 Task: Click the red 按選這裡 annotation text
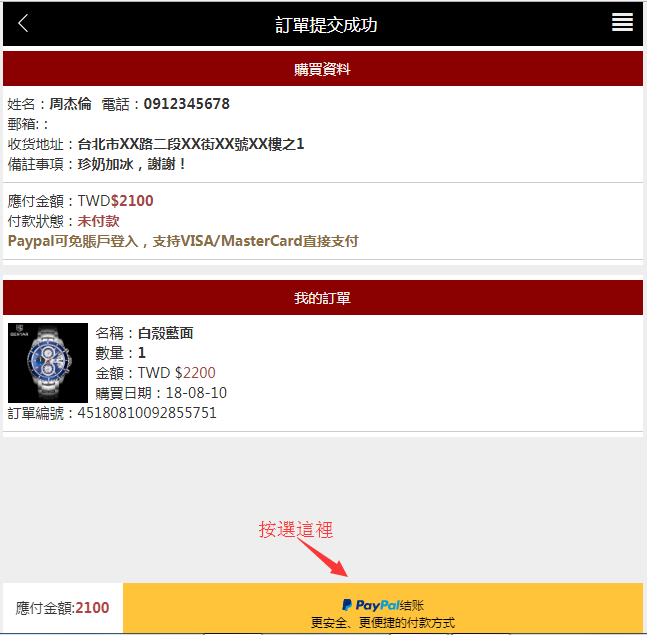[296, 530]
